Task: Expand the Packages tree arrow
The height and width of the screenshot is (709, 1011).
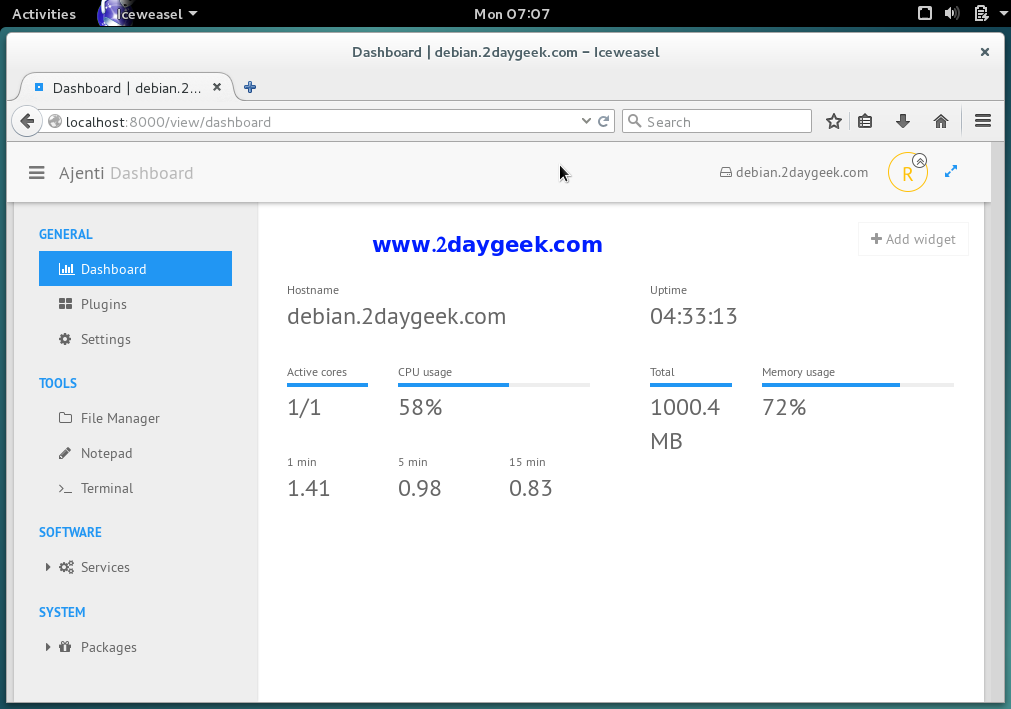Action: 48,647
